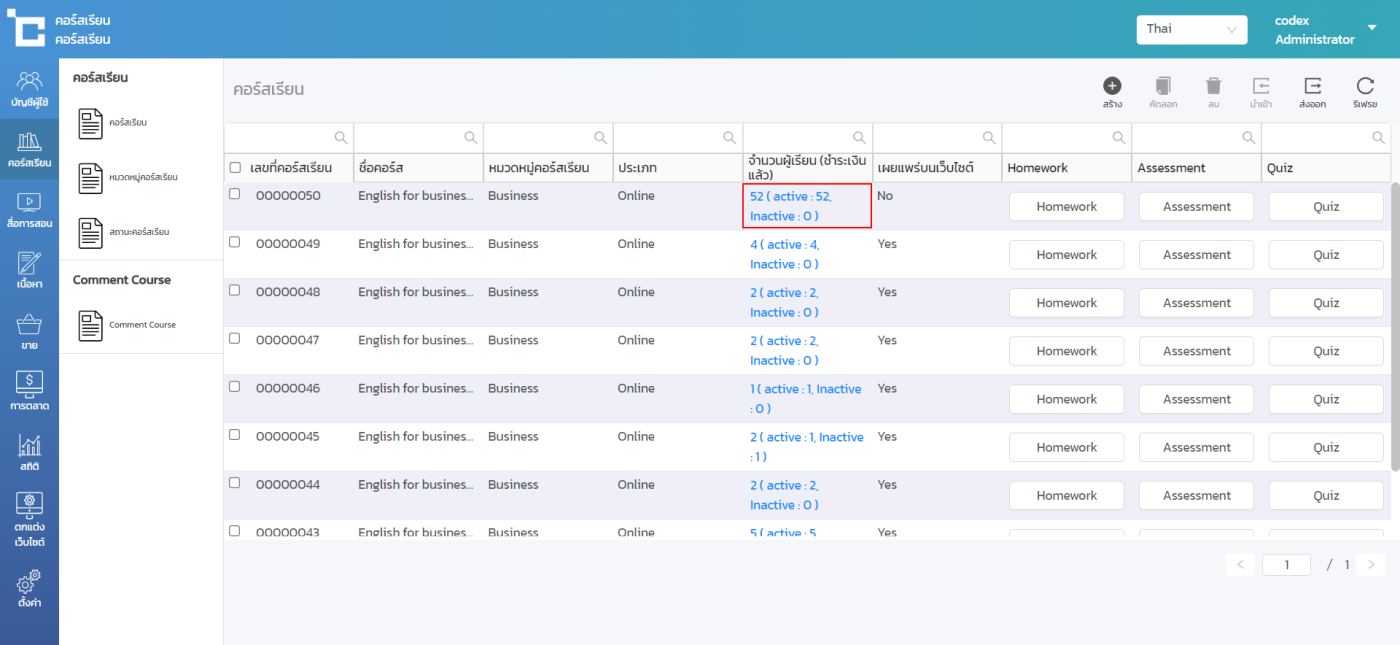Click the ส่งออก export icon
This screenshot has height=645, width=1400.
click(x=1312, y=87)
